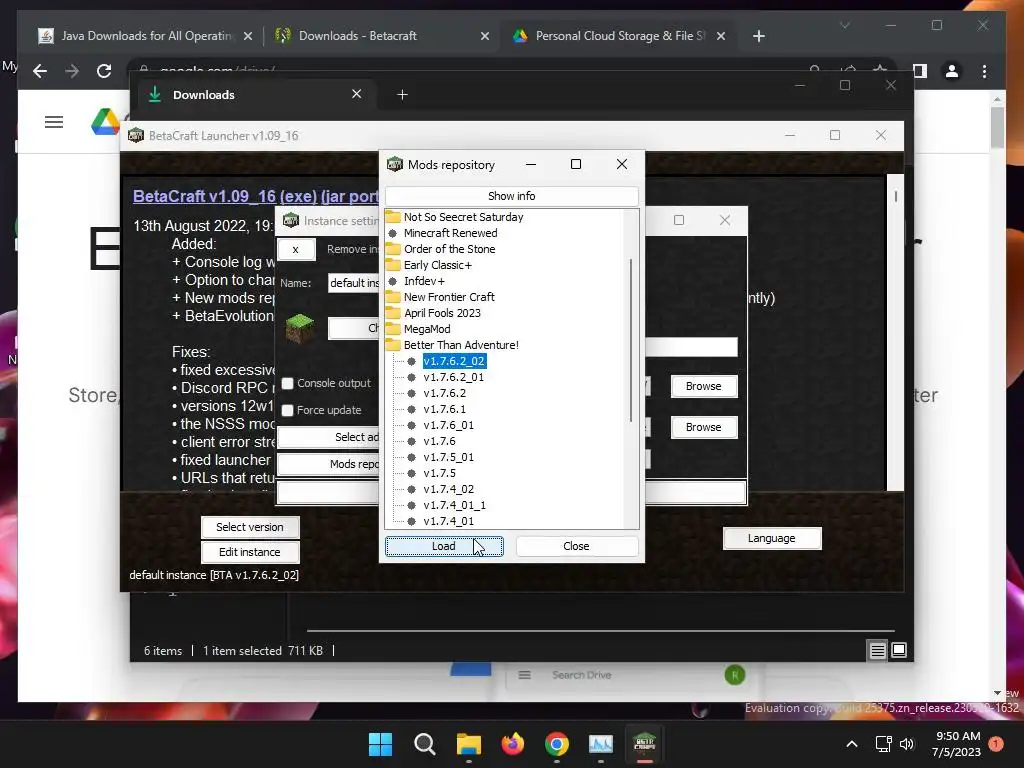Select mod version v1.7.6.2_01
The image size is (1024, 768).
tap(454, 377)
